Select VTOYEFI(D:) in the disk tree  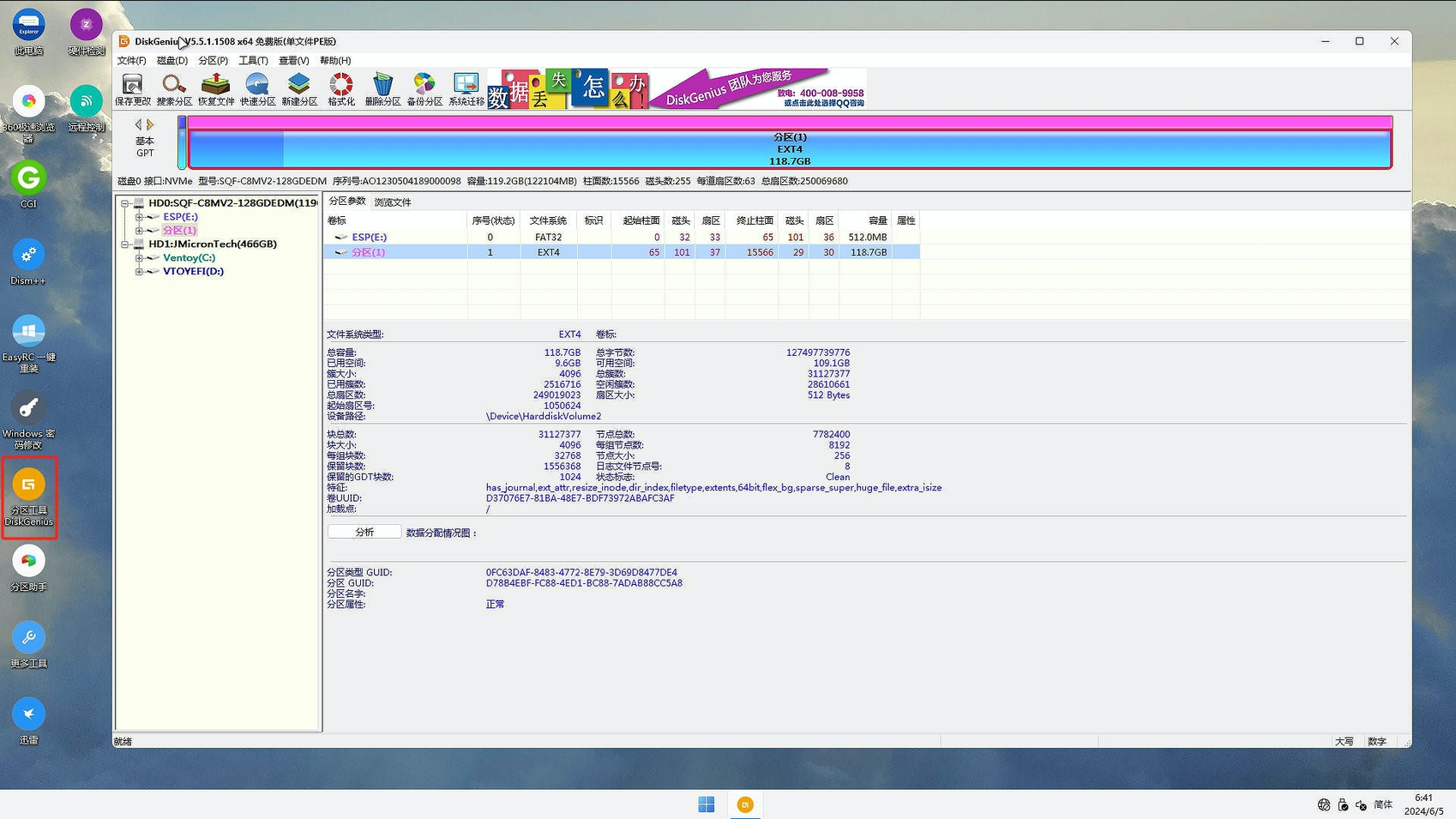click(193, 272)
